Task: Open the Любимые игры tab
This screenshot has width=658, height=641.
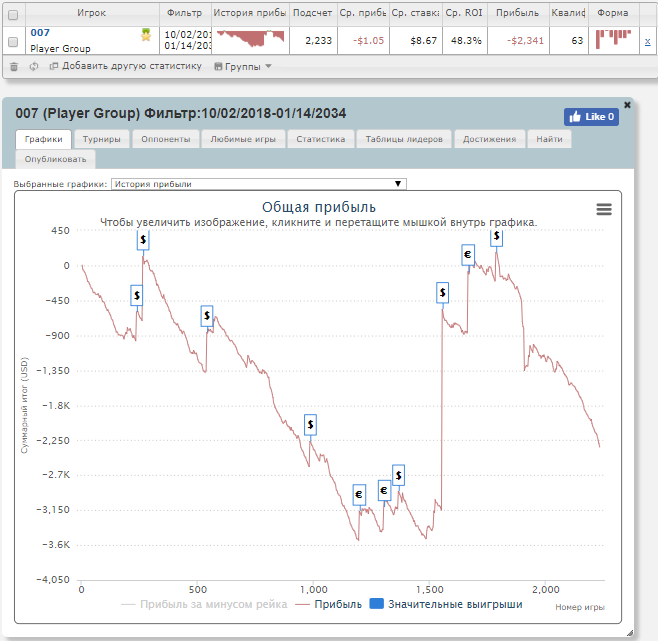Action: point(243,139)
